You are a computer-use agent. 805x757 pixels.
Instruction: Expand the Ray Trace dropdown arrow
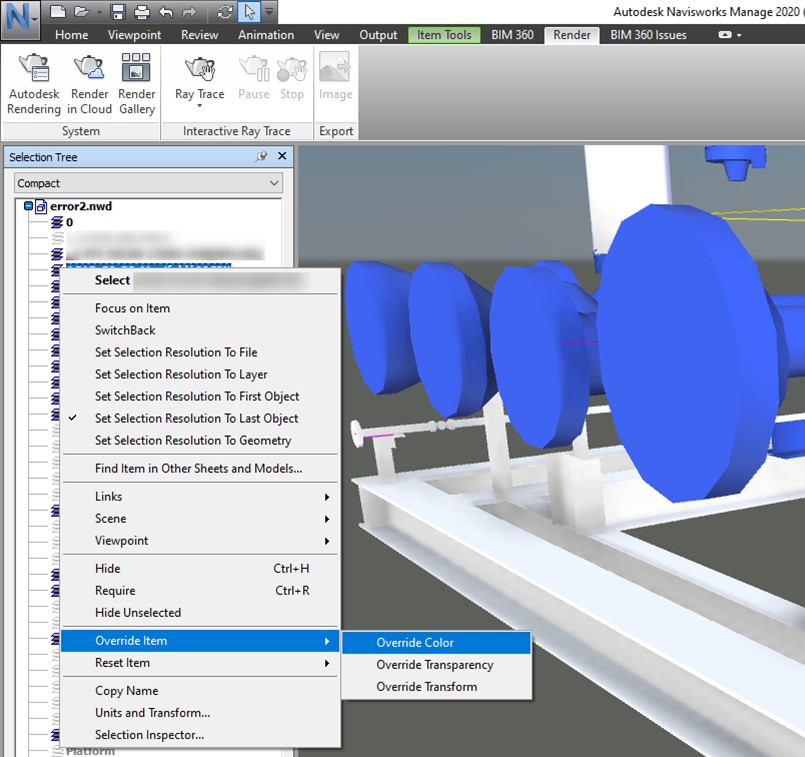point(200,106)
